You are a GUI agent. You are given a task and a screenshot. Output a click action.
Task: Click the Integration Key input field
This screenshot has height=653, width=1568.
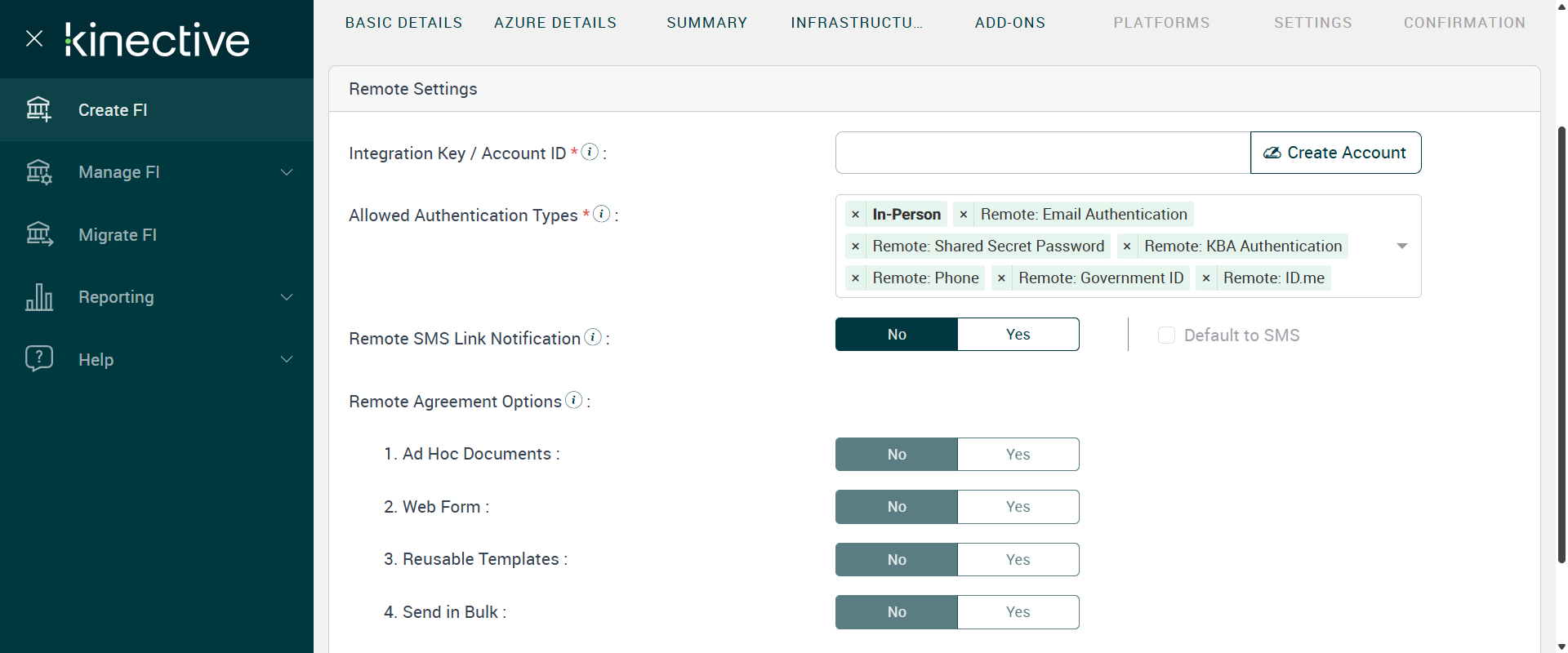[1042, 153]
